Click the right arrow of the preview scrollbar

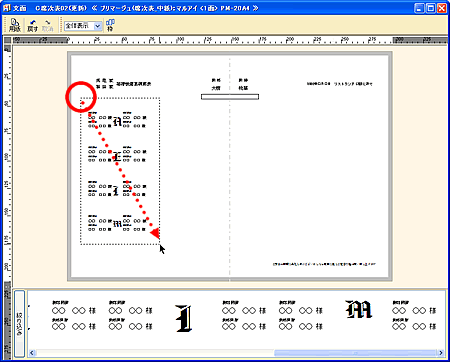(441, 353)
